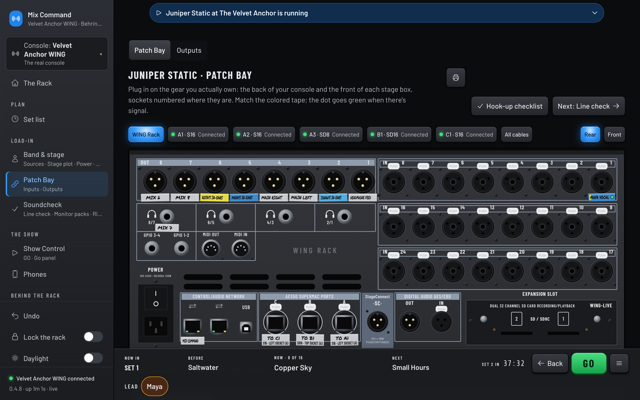Screen dimensions: 640x400
Task: Select XLR output 8 labeled MIX 6
Action: click(x=155, y=181)
